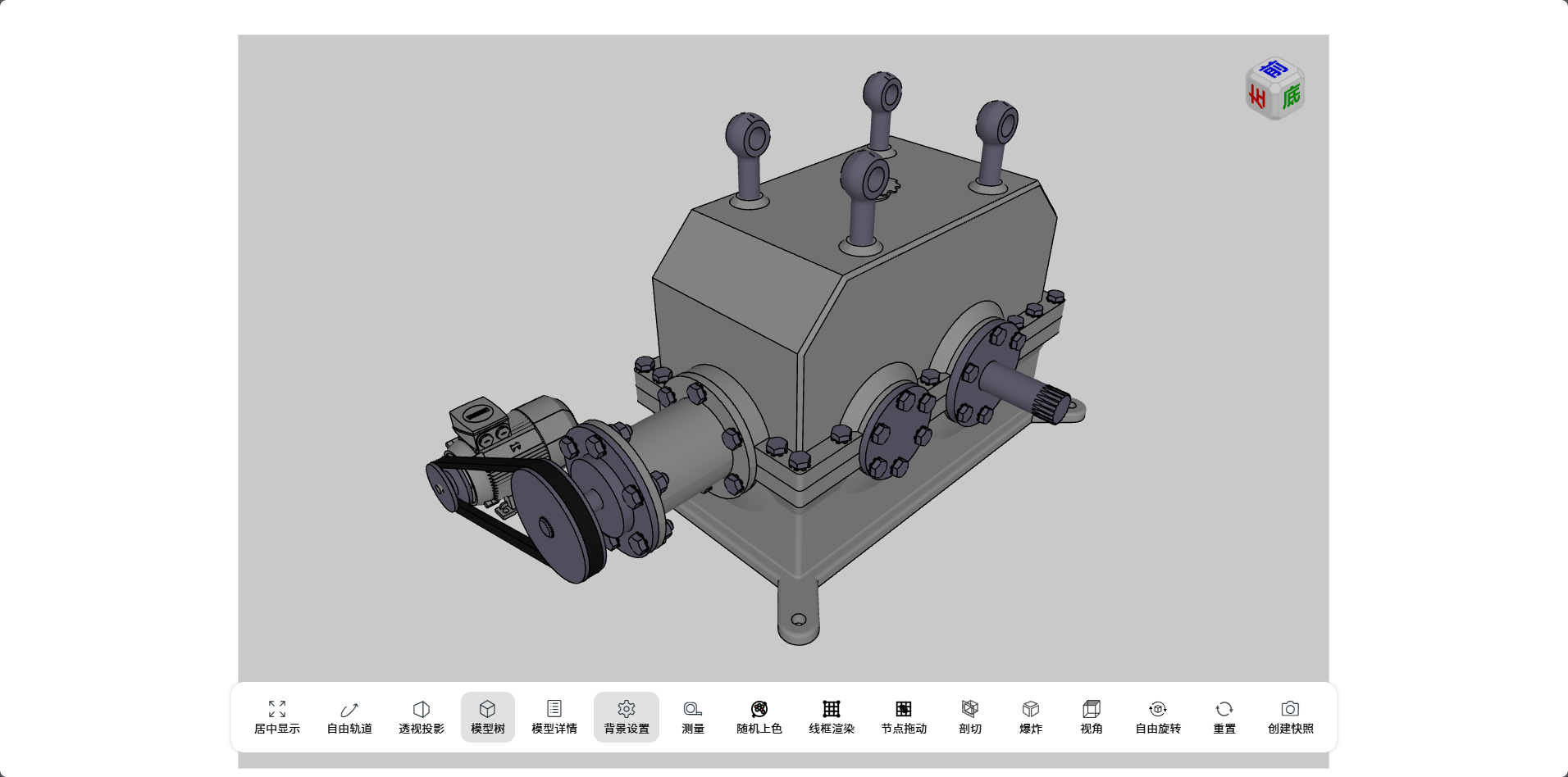Viewport: 1568px width, 777px height.
Task: Toggle the 模型树 model tree panel
Action: pos(487,716)
